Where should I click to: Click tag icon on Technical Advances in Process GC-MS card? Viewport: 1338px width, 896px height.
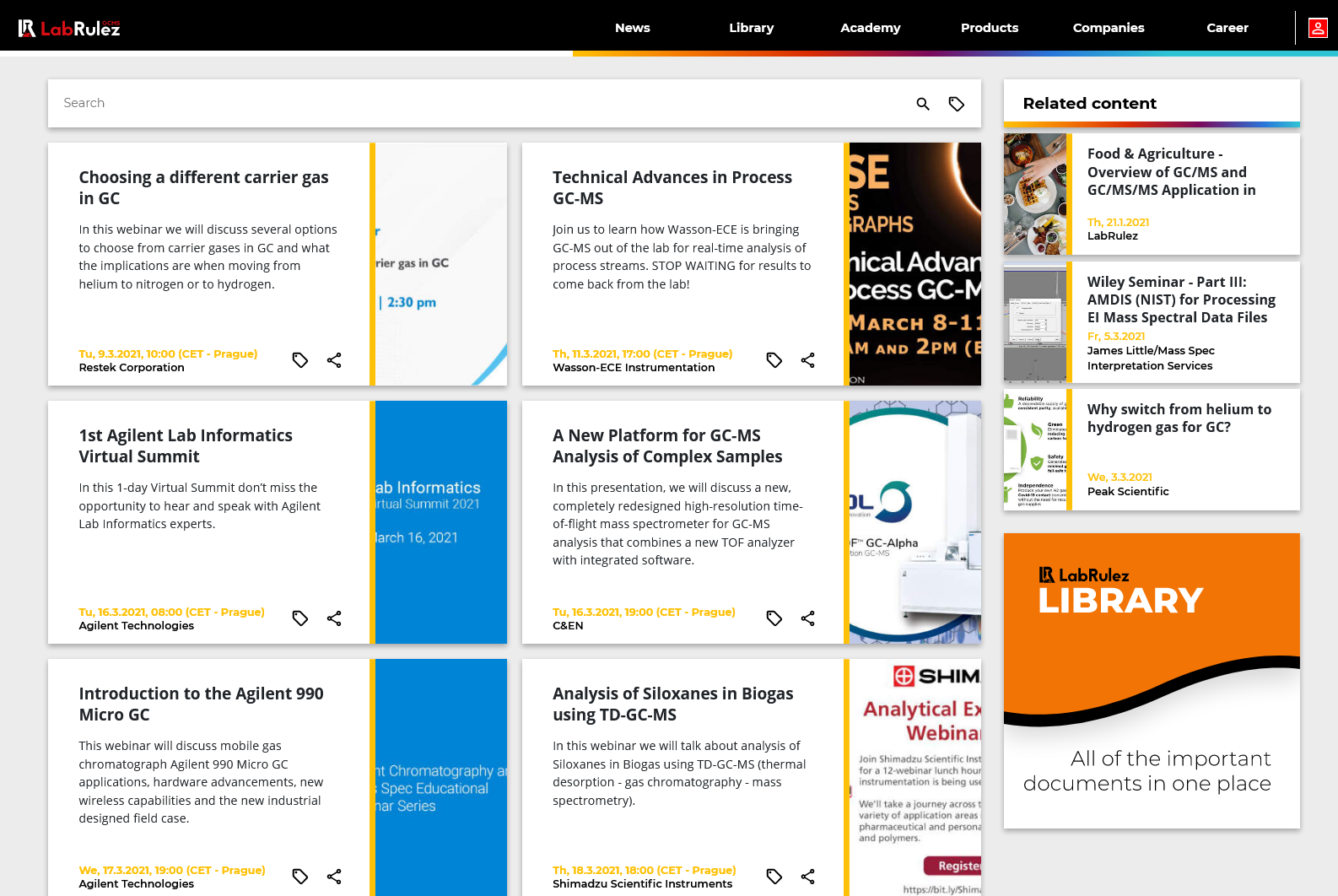tap(774, 360)
